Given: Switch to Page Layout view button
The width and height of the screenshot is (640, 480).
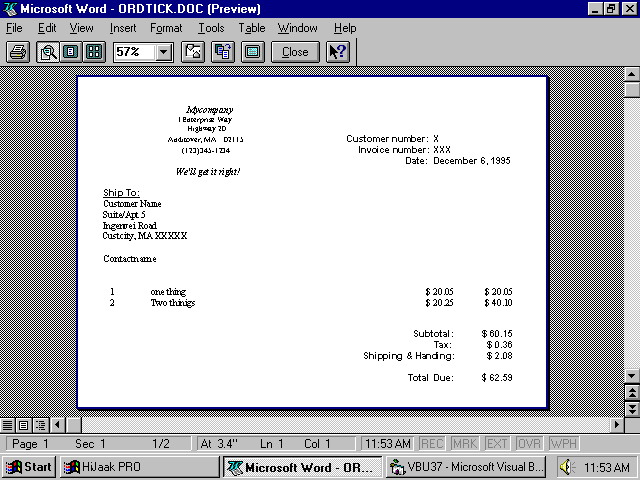Looking at the screenshot, I should click(x=24, y=425).
